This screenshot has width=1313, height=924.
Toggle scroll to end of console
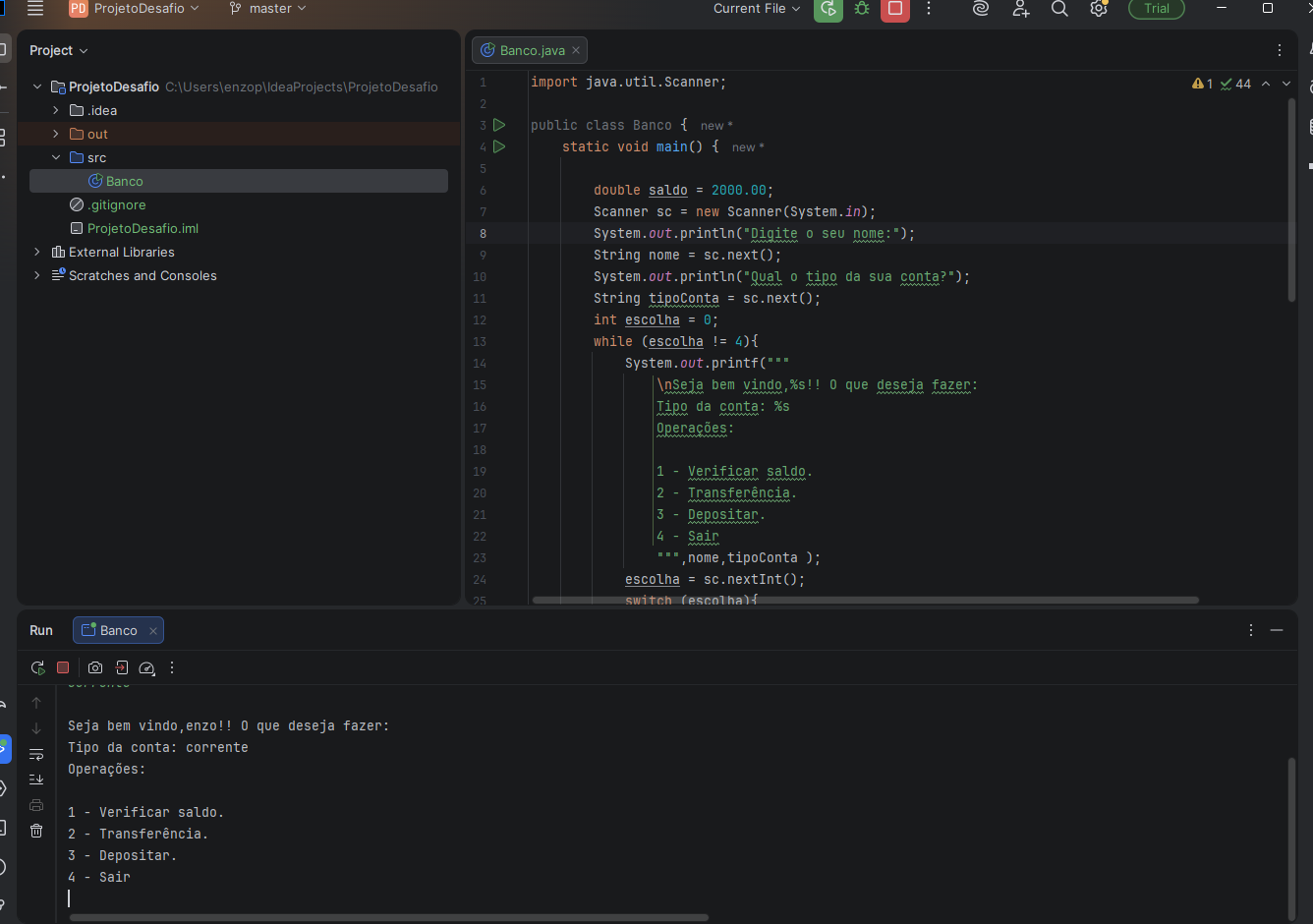[36, 780]
